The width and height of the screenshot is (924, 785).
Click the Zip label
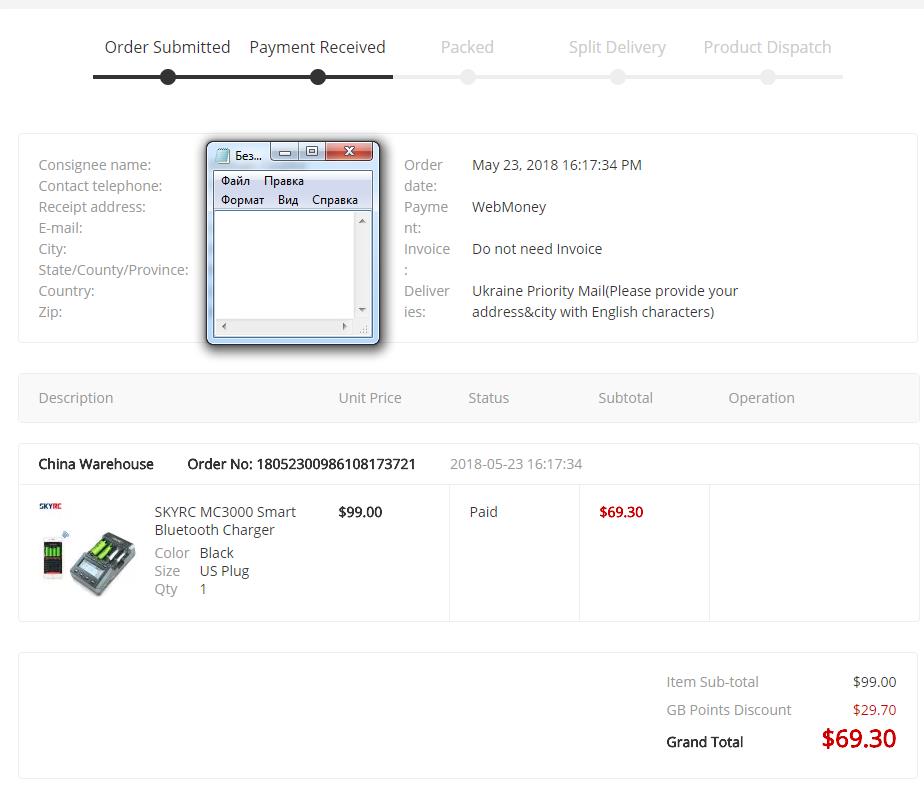pos(50,312)
